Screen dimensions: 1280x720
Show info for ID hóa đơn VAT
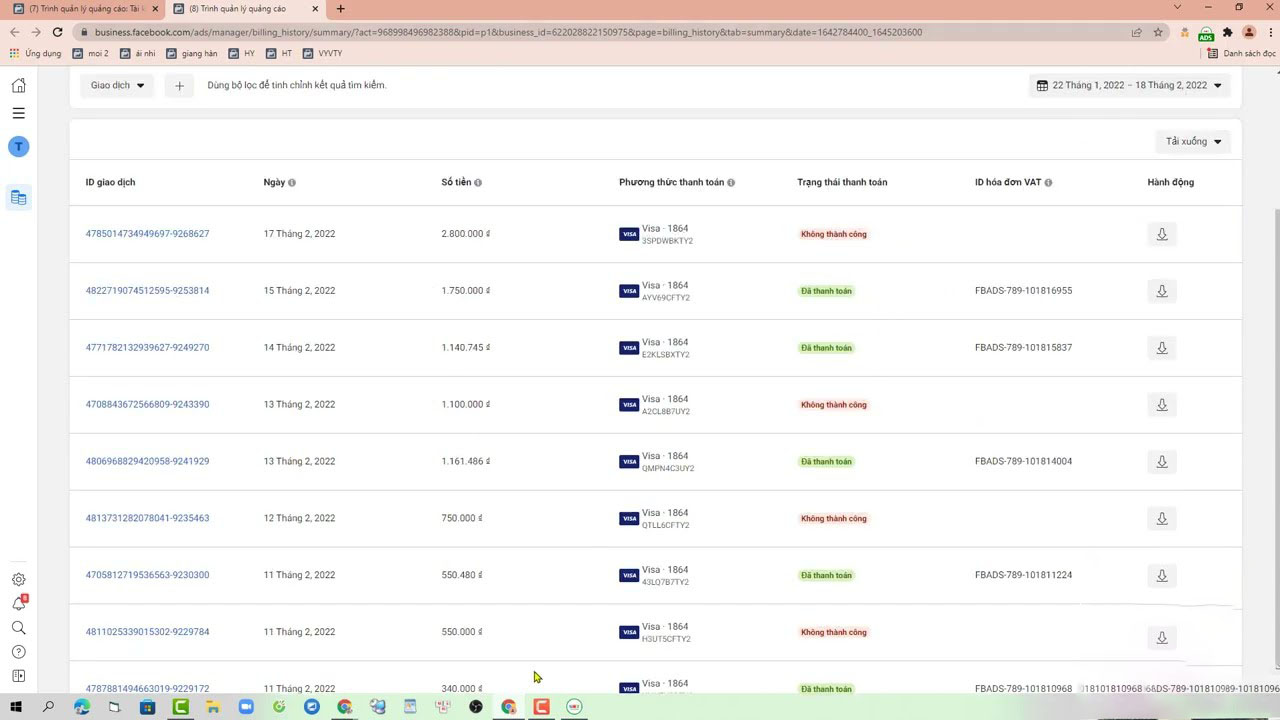[x=1048, y=183]
